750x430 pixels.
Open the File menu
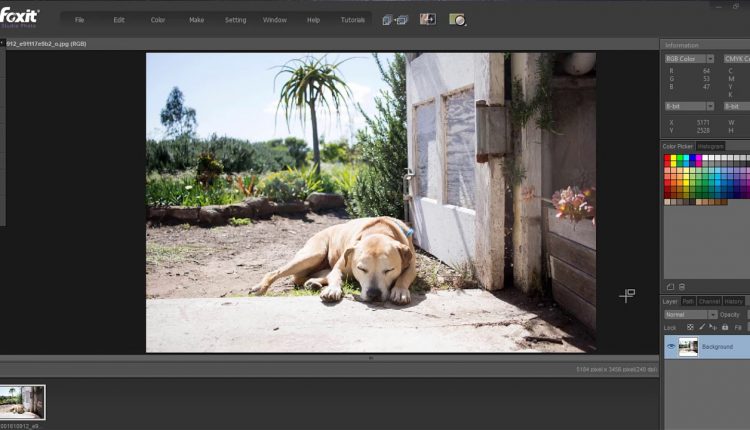tap(79, 20)
